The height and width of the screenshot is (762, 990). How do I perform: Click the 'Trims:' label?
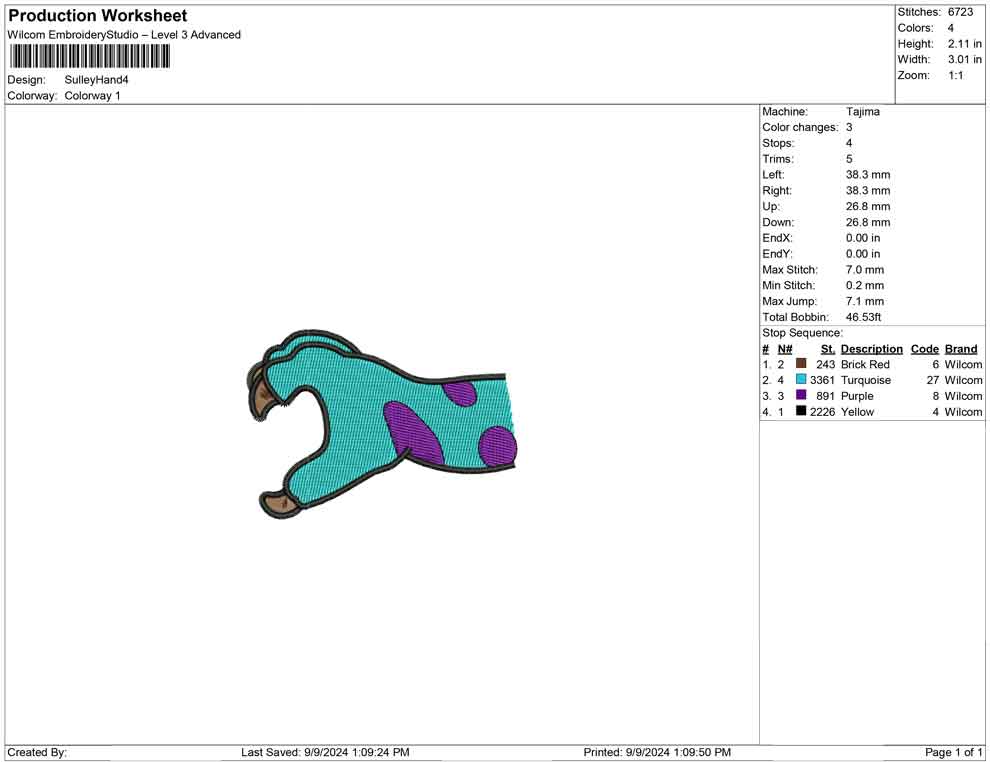click(778, 159)
